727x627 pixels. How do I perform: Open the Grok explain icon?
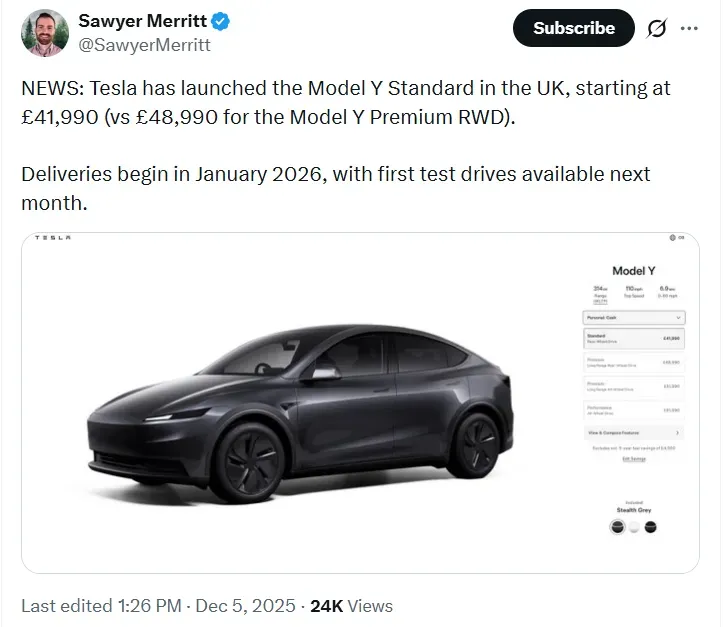[x=656, y=29]
